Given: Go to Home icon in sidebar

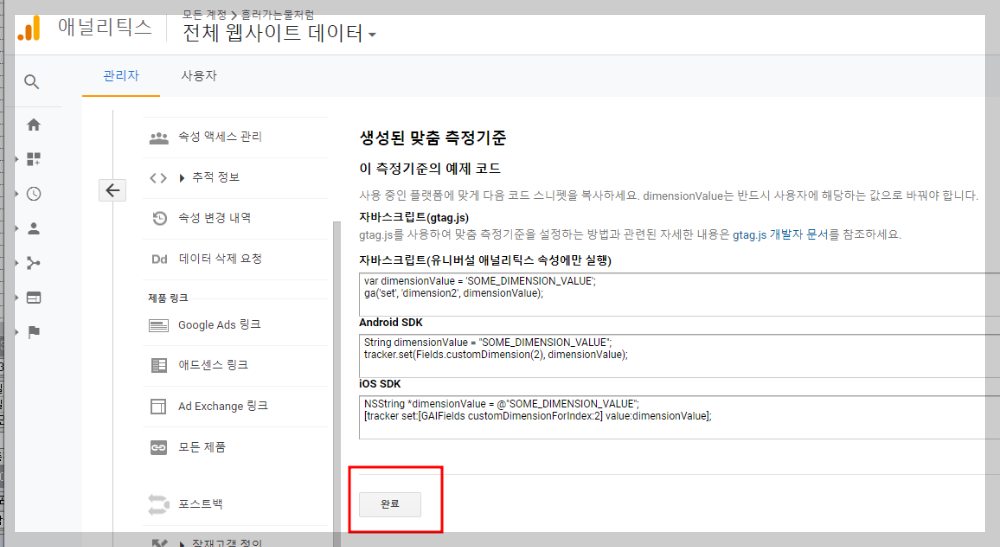Looking at the screenshot, I should tap(34, 124).
